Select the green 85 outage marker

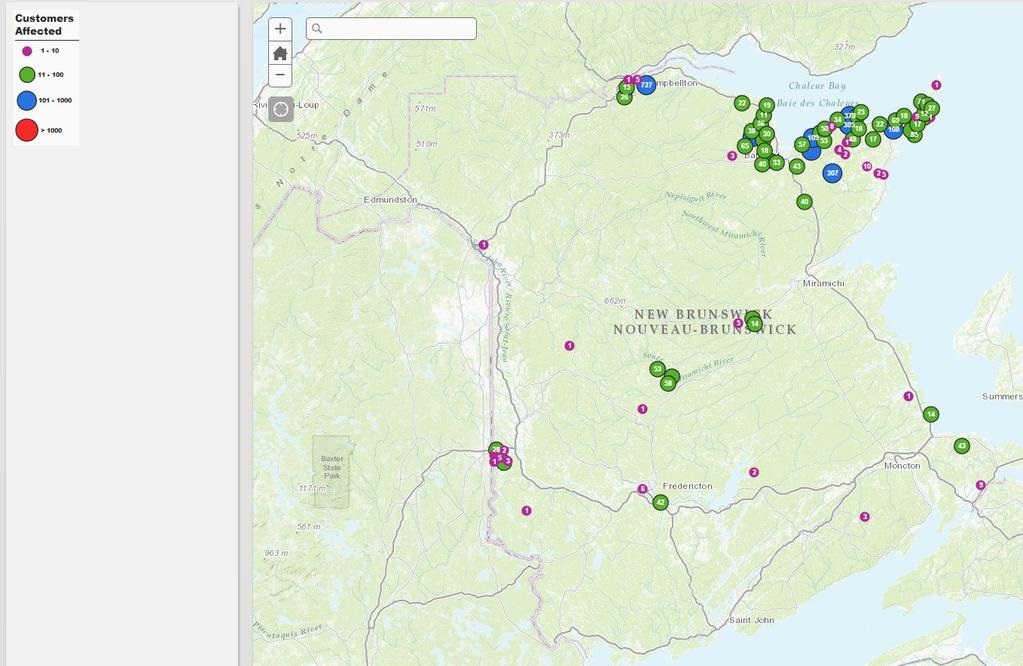[x=914, y=135]
